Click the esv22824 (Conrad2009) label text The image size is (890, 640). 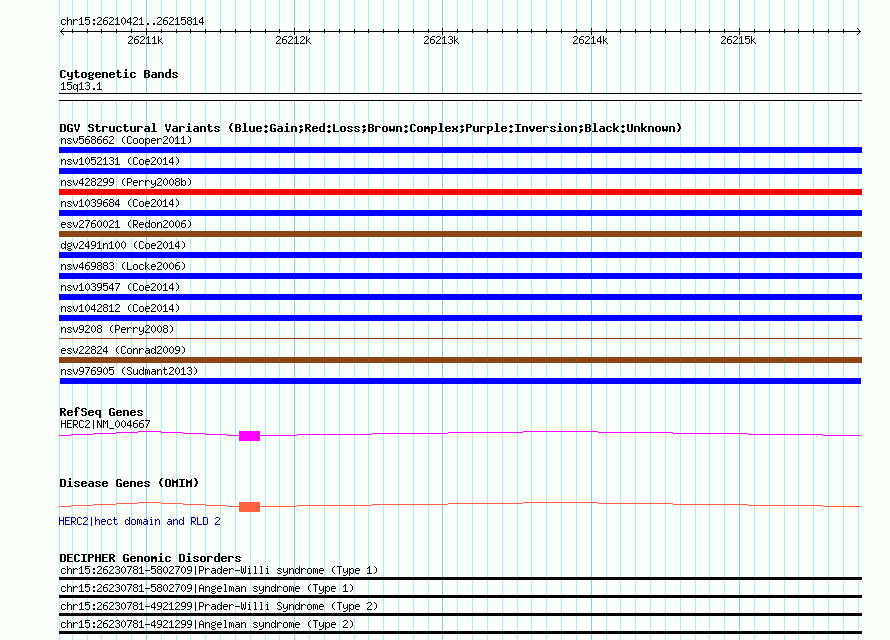coord(123,350)
